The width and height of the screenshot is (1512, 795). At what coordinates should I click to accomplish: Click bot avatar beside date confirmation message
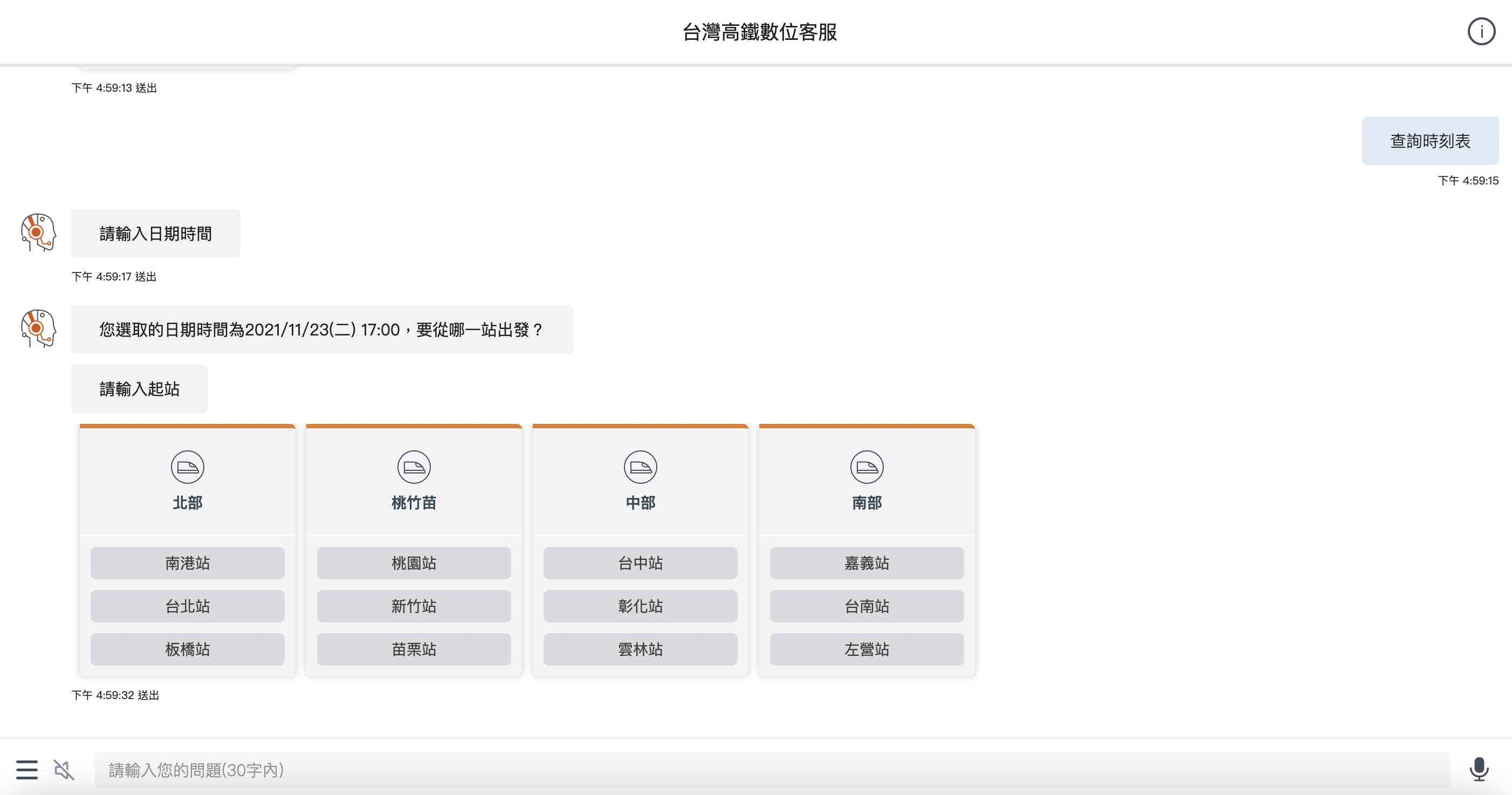tap(38, 328)
